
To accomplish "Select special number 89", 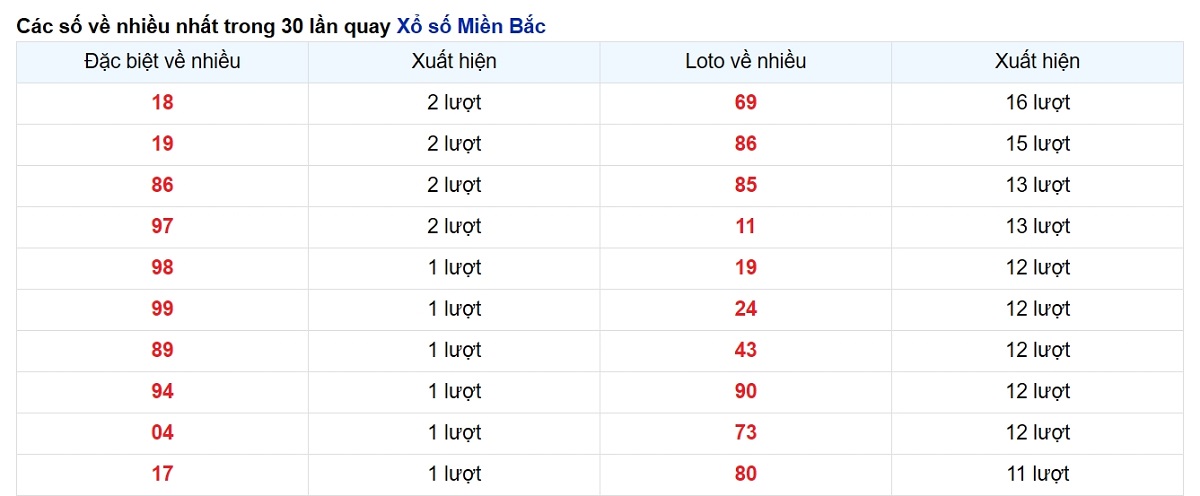I will [162, 350].
